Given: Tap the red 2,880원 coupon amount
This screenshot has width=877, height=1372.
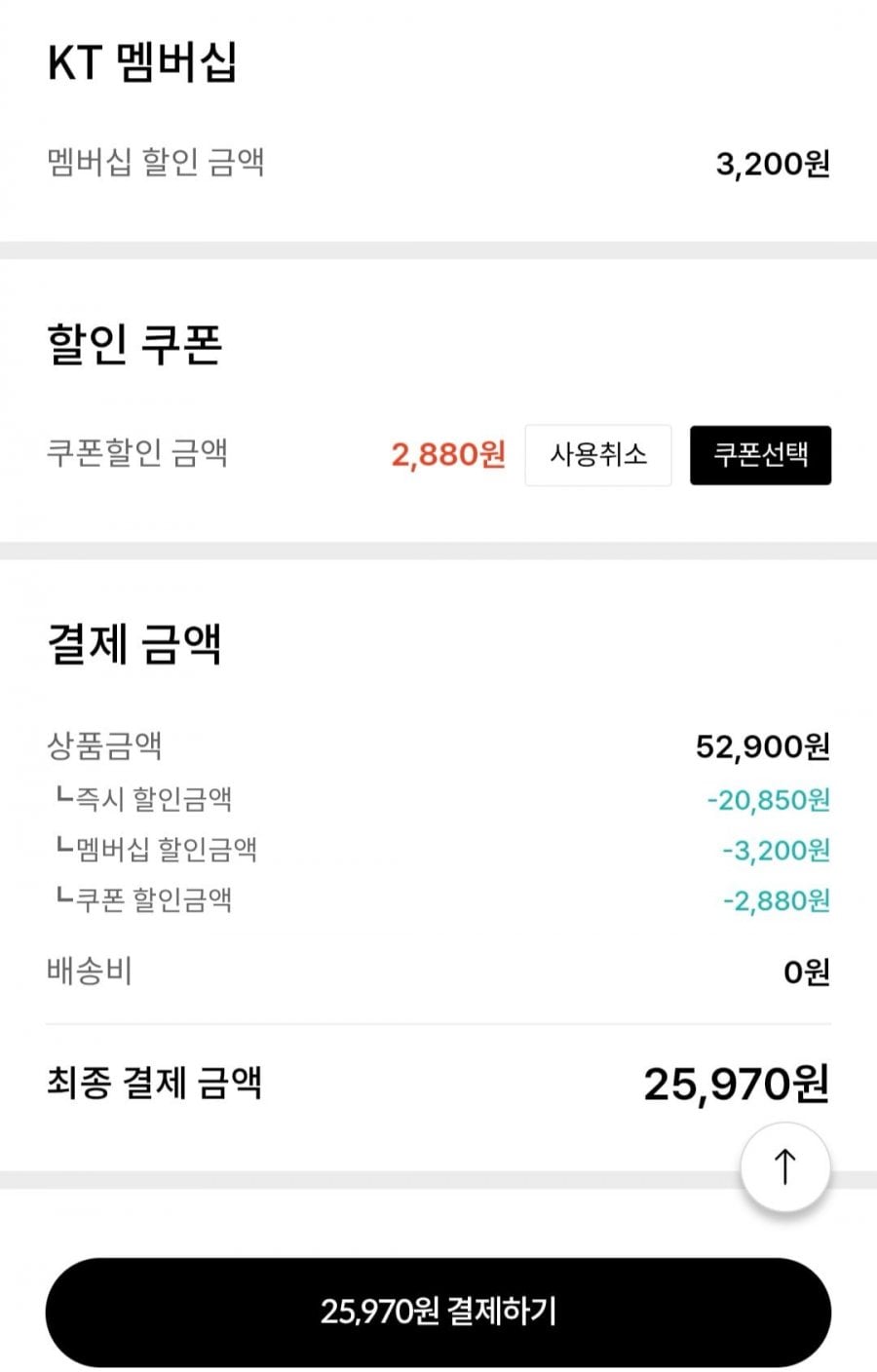Looking at the screenshot, I should pos(448,454).
